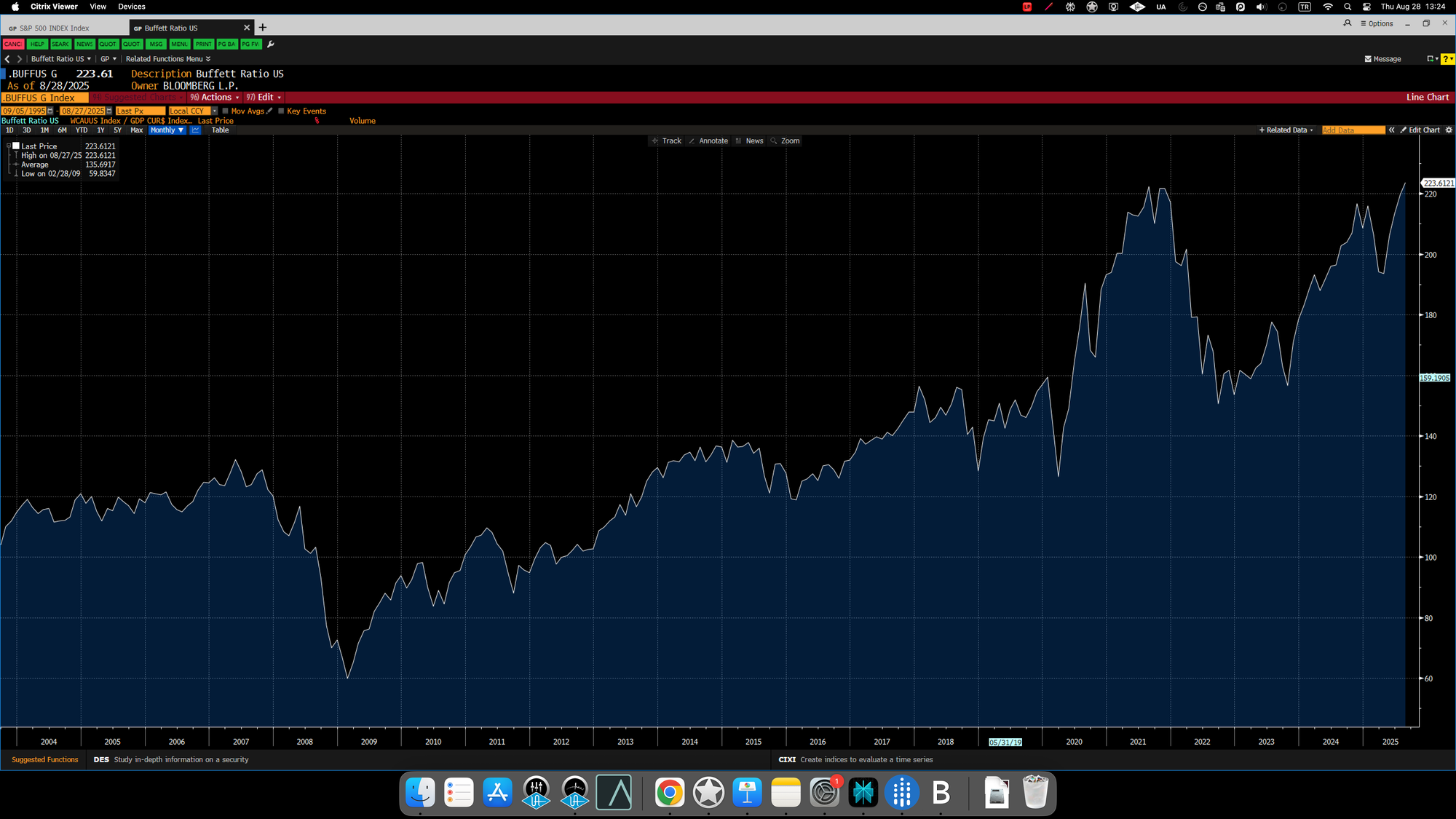Open end date calendar picker icon

click(x=109, y=111)
